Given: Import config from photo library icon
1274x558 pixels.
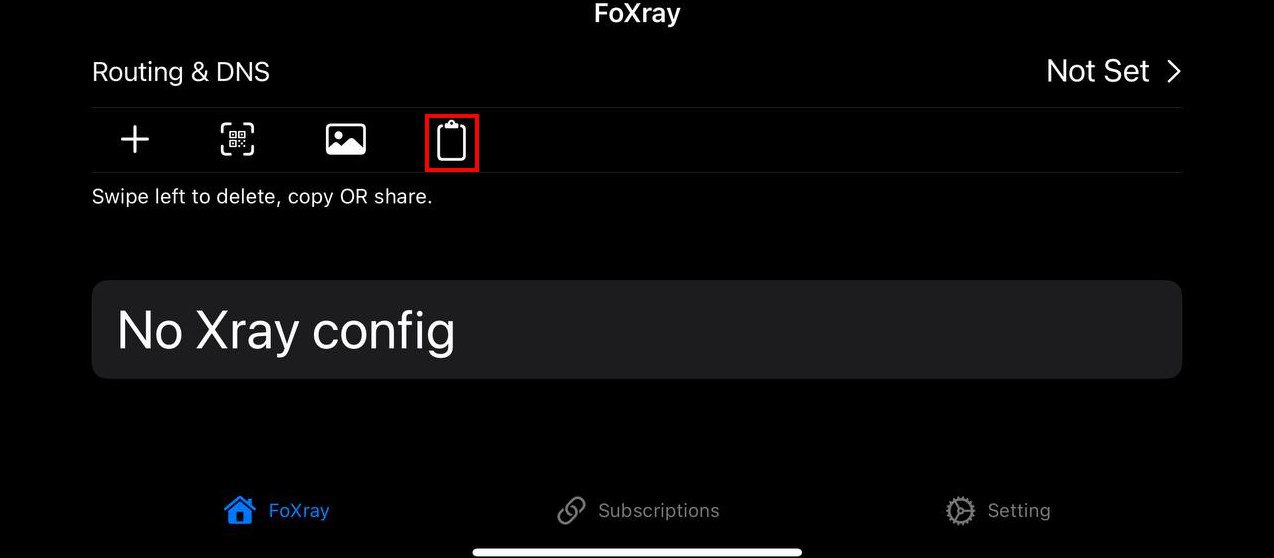Looking at the screenshot, I should 346,140.
